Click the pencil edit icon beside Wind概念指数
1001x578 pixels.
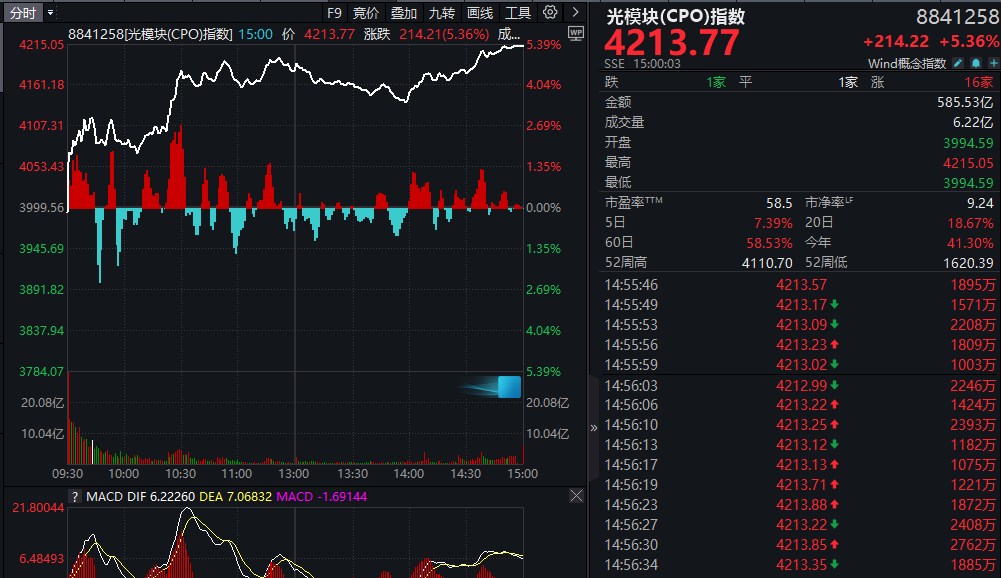[x=957, y=63]
